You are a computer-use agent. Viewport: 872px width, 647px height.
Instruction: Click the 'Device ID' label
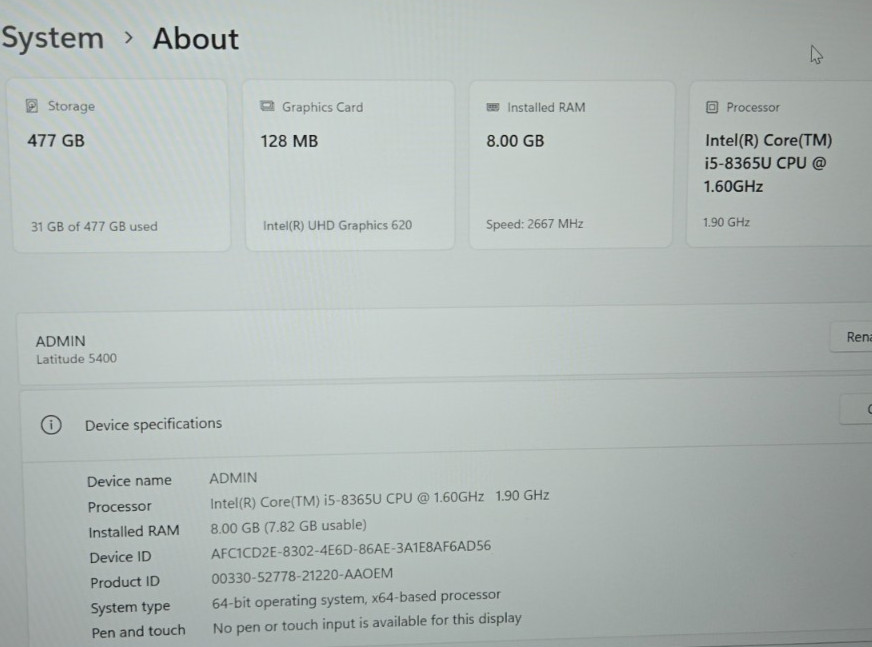pos(120,557)
